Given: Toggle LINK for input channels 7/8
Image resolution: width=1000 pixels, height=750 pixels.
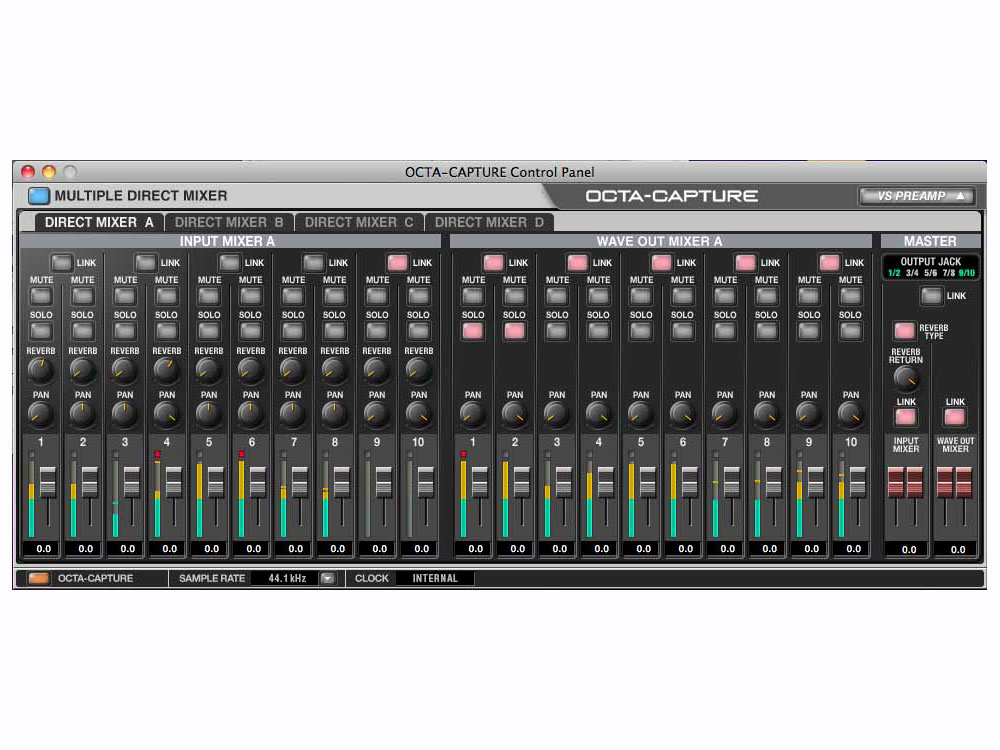Looking at the screenshot, I should (313, 262).
